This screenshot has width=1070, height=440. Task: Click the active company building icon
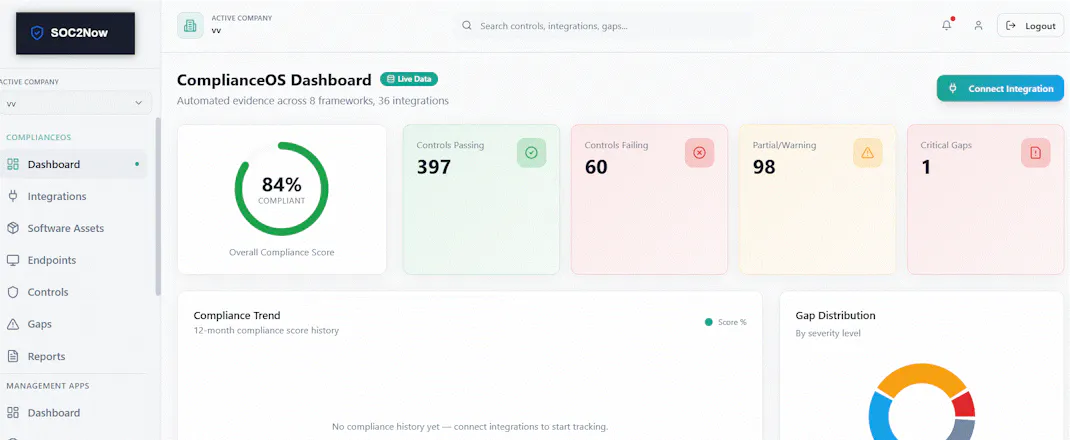(190, 26)
